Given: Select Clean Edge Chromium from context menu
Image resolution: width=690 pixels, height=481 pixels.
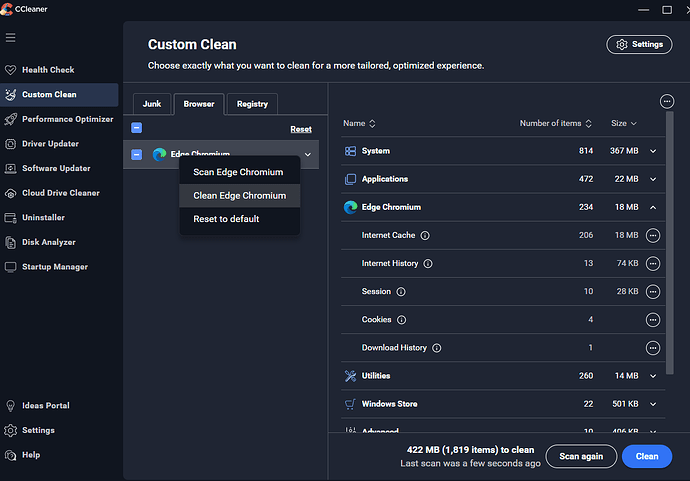Looking at the screenshot, I should [x=239, y=196].
